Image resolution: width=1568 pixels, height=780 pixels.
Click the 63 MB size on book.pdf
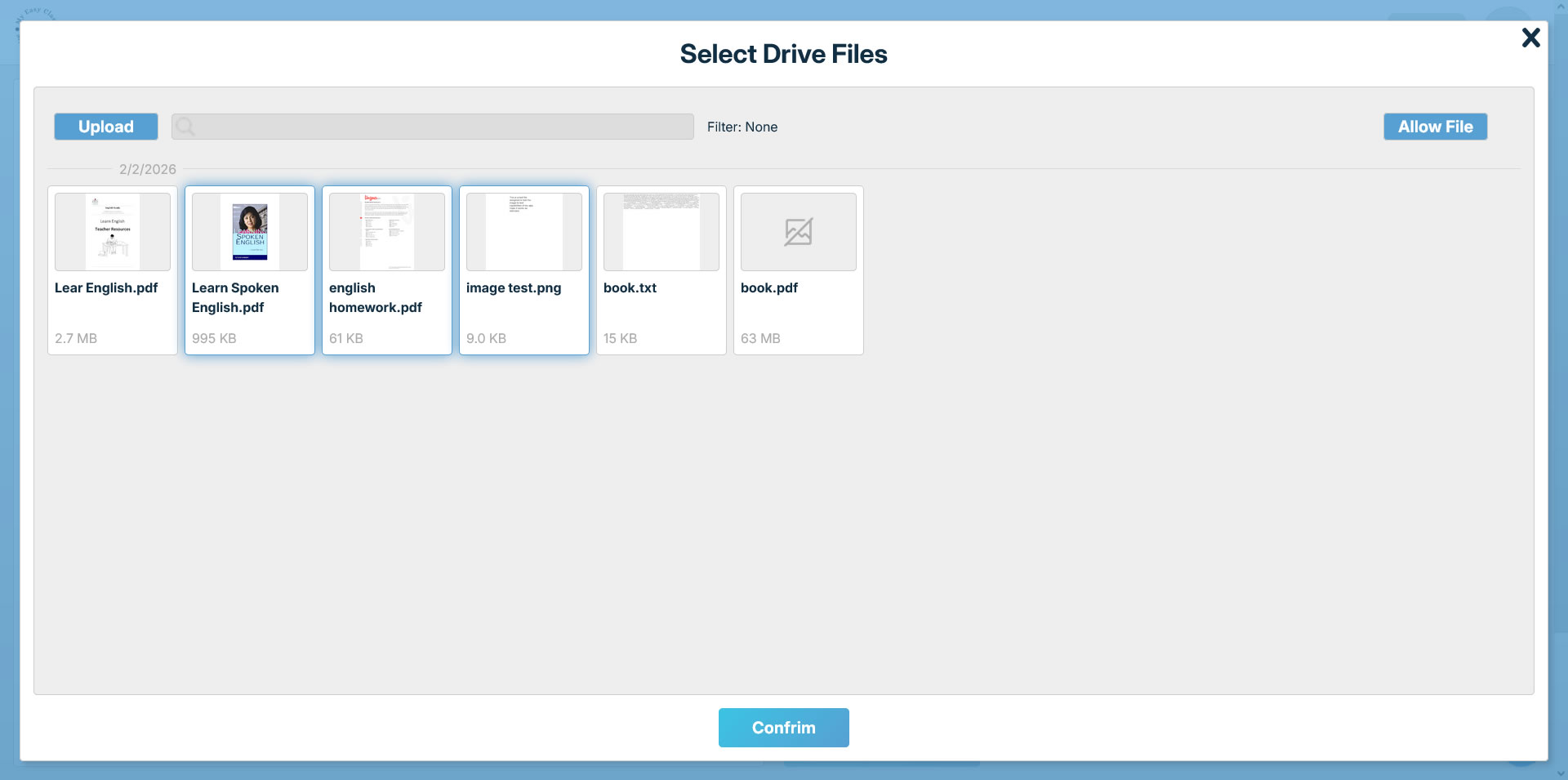coord(760,338)
